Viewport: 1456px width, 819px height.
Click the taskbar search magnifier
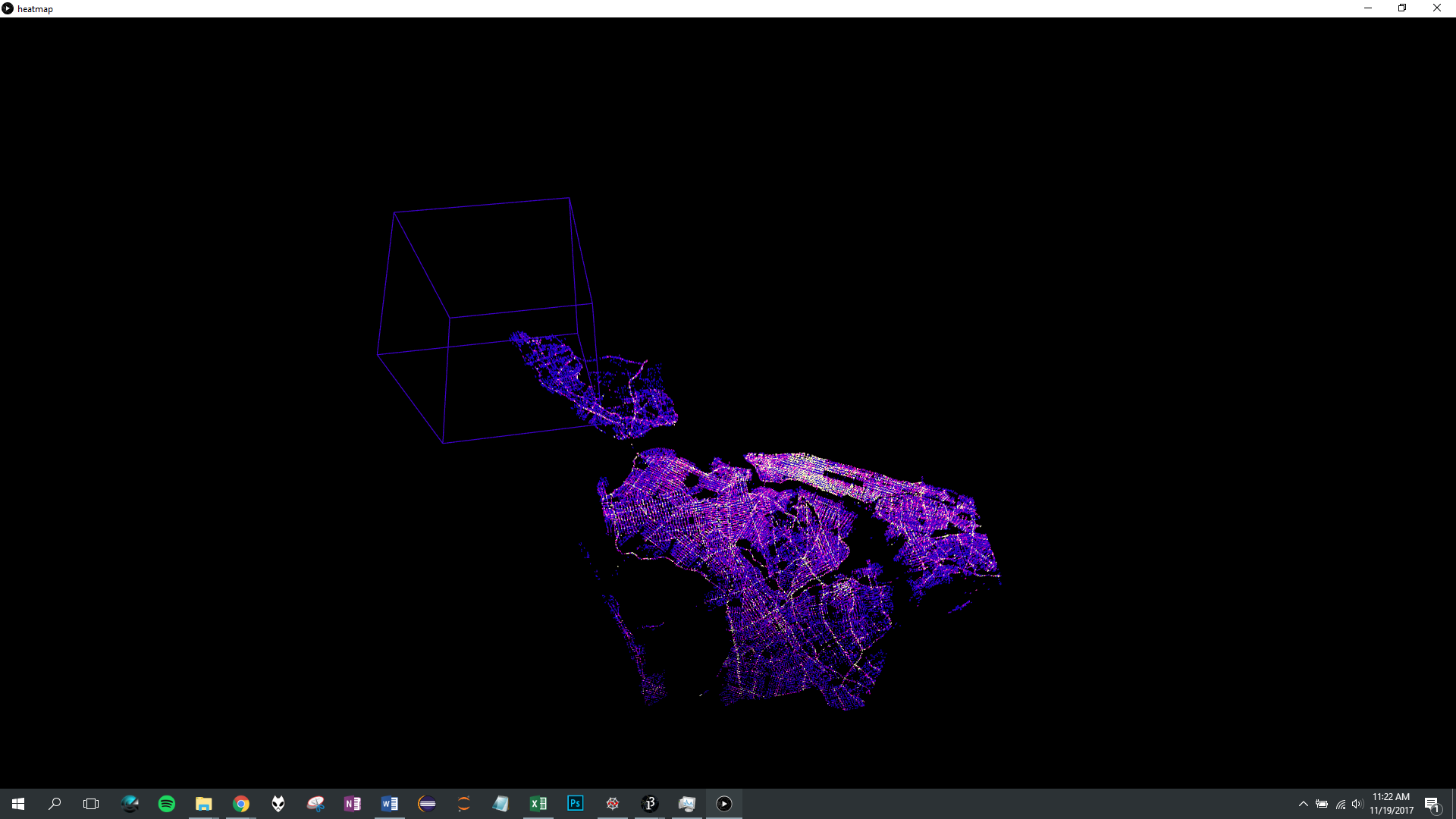point(55,804)
